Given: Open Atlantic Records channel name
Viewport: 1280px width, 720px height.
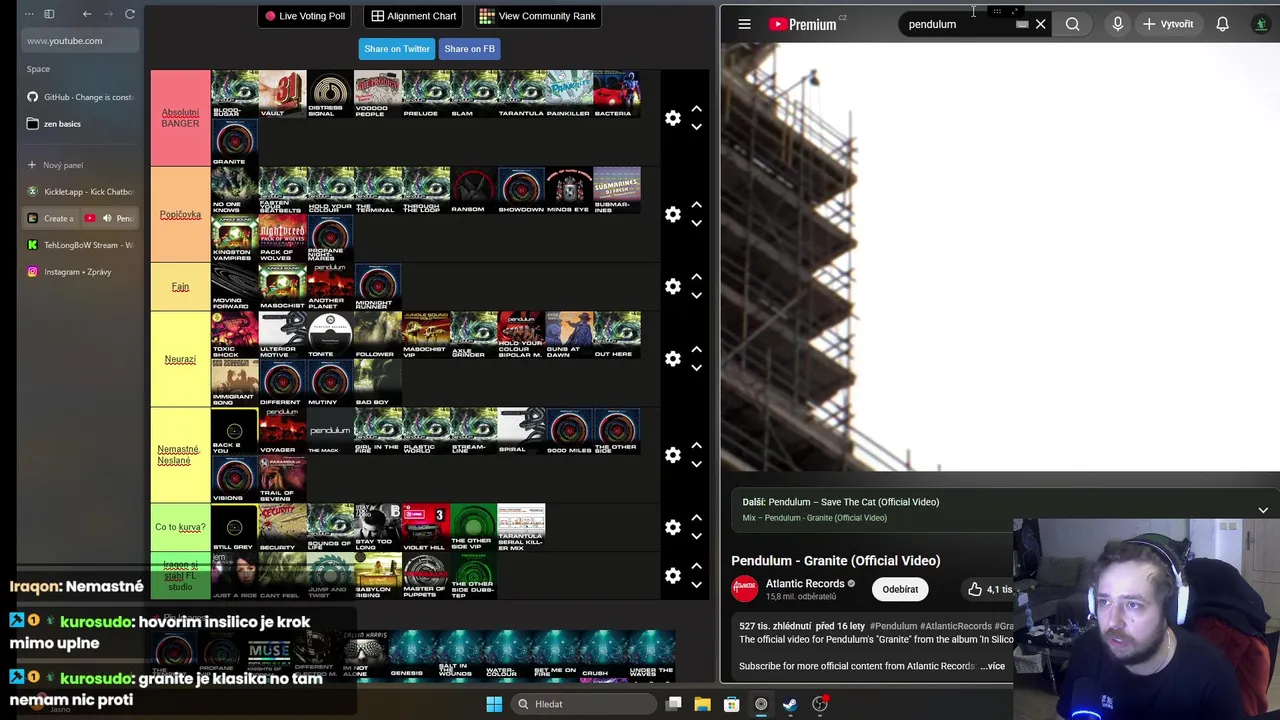Looking at the screenshot, I should 805,583.
